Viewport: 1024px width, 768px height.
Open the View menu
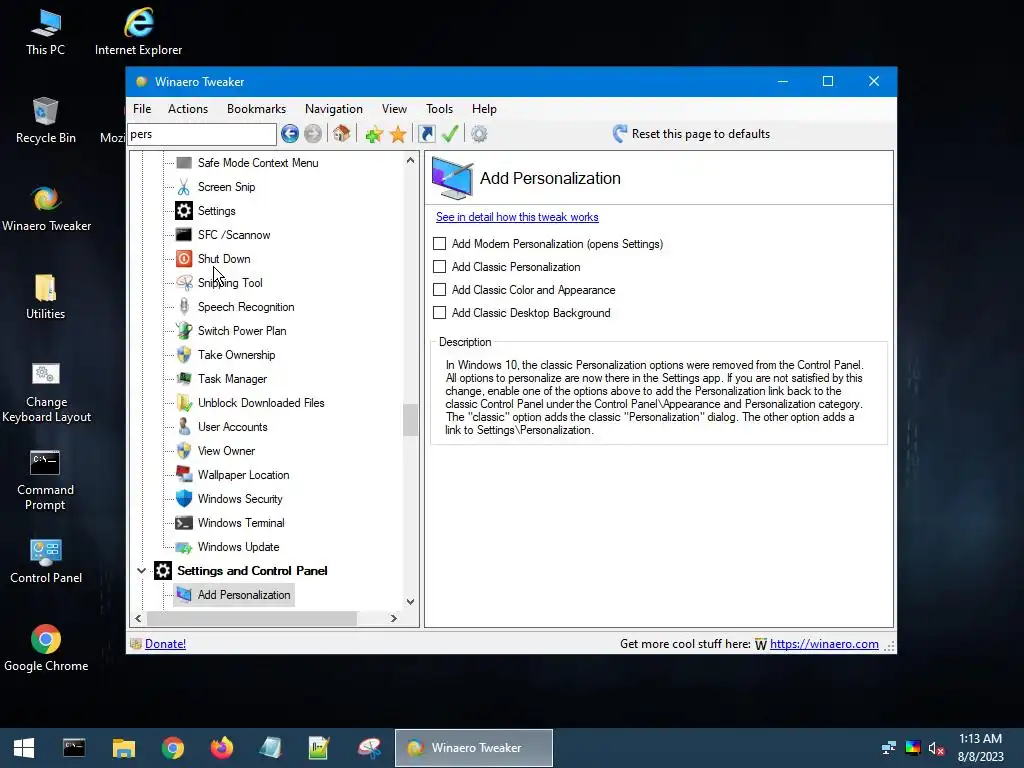tap(394, 109)
